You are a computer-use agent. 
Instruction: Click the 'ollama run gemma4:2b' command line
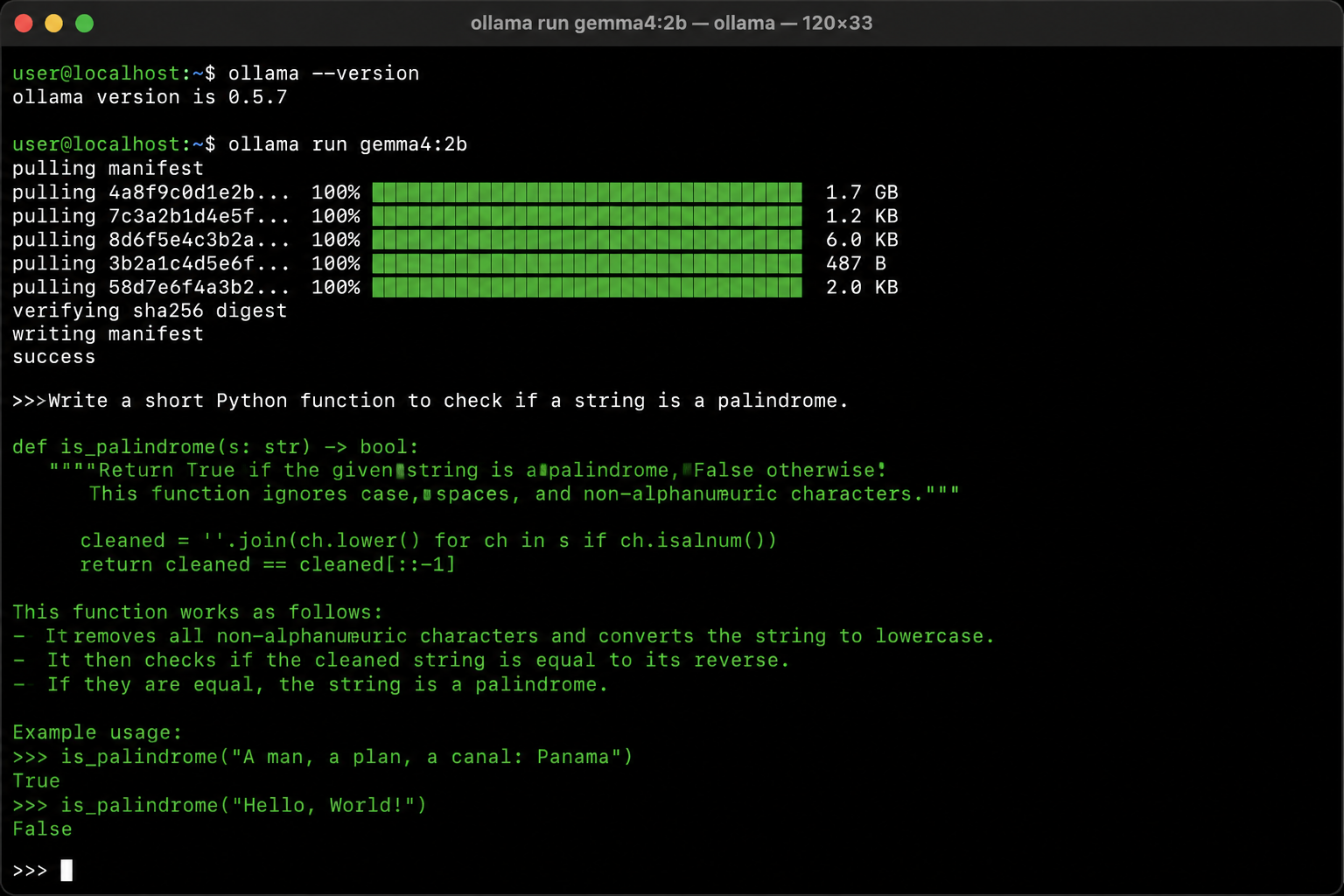click(x=347, y=144)
